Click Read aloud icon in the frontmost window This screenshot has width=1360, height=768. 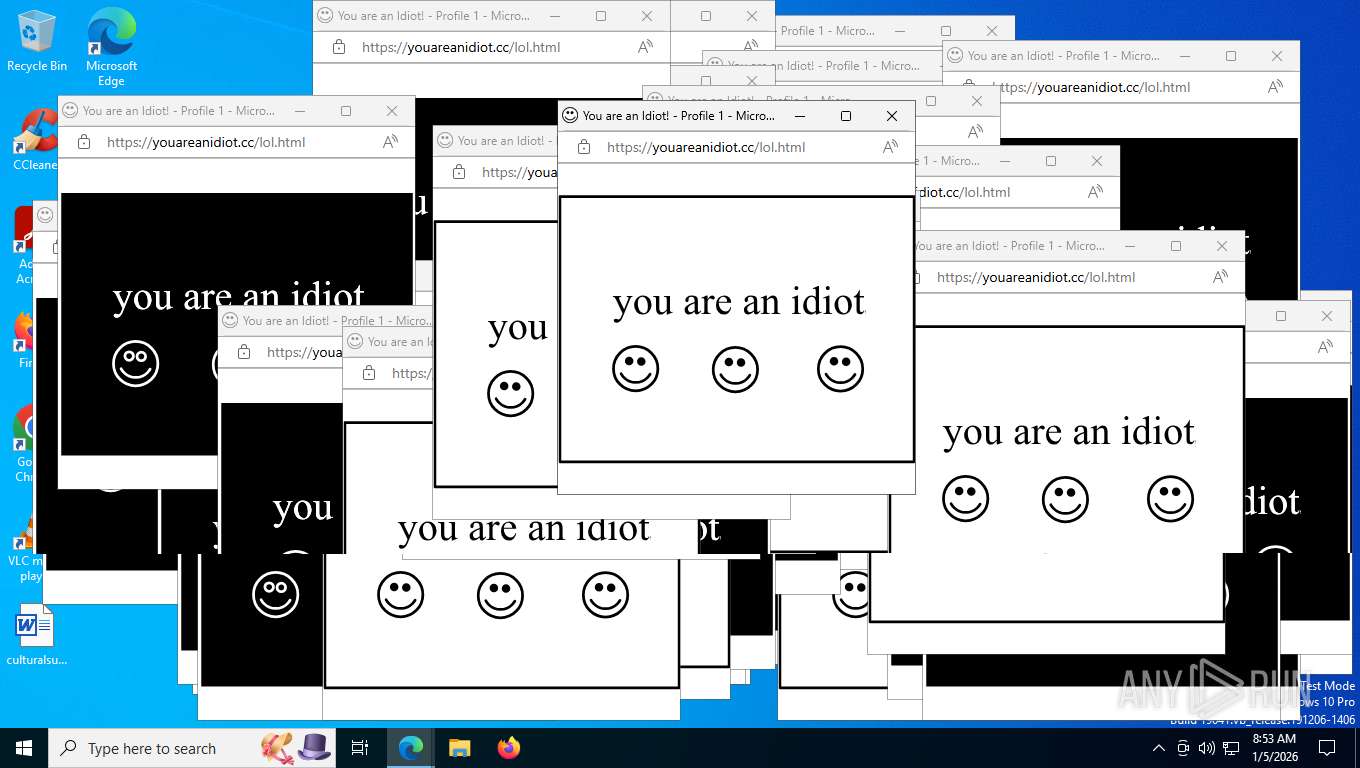[890, 147]
